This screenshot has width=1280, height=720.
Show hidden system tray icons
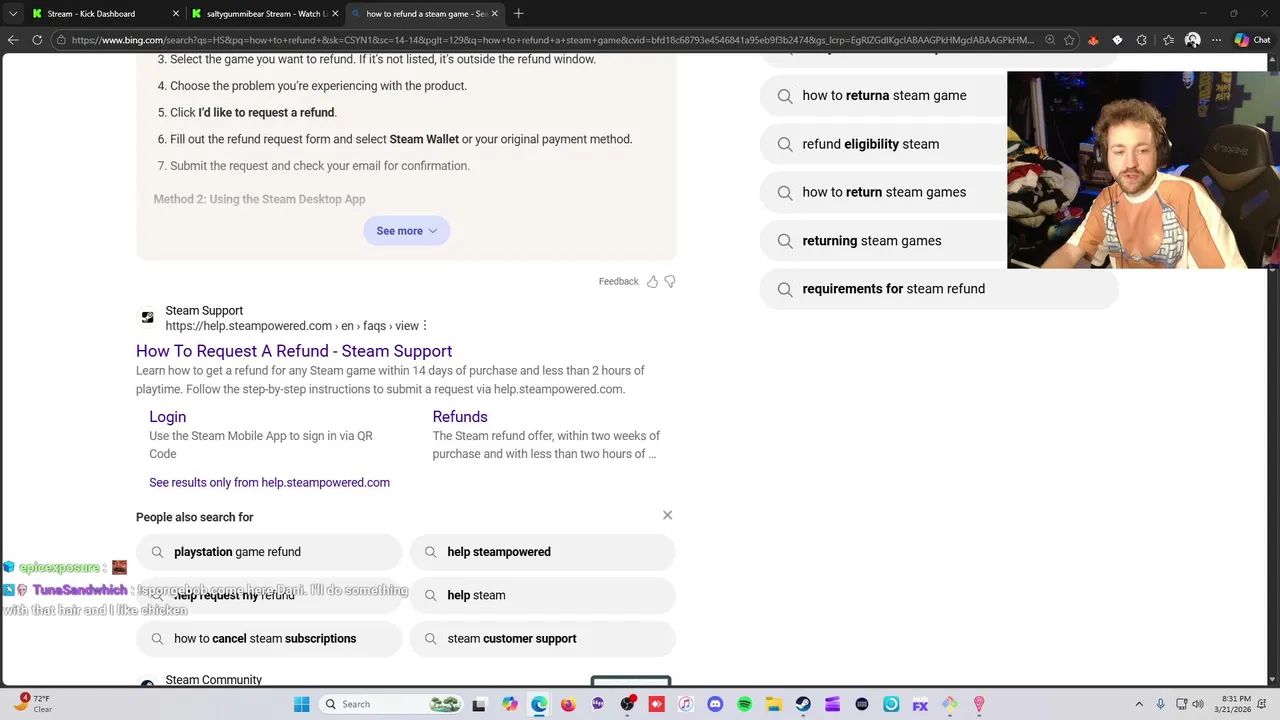pos(1138,704)
